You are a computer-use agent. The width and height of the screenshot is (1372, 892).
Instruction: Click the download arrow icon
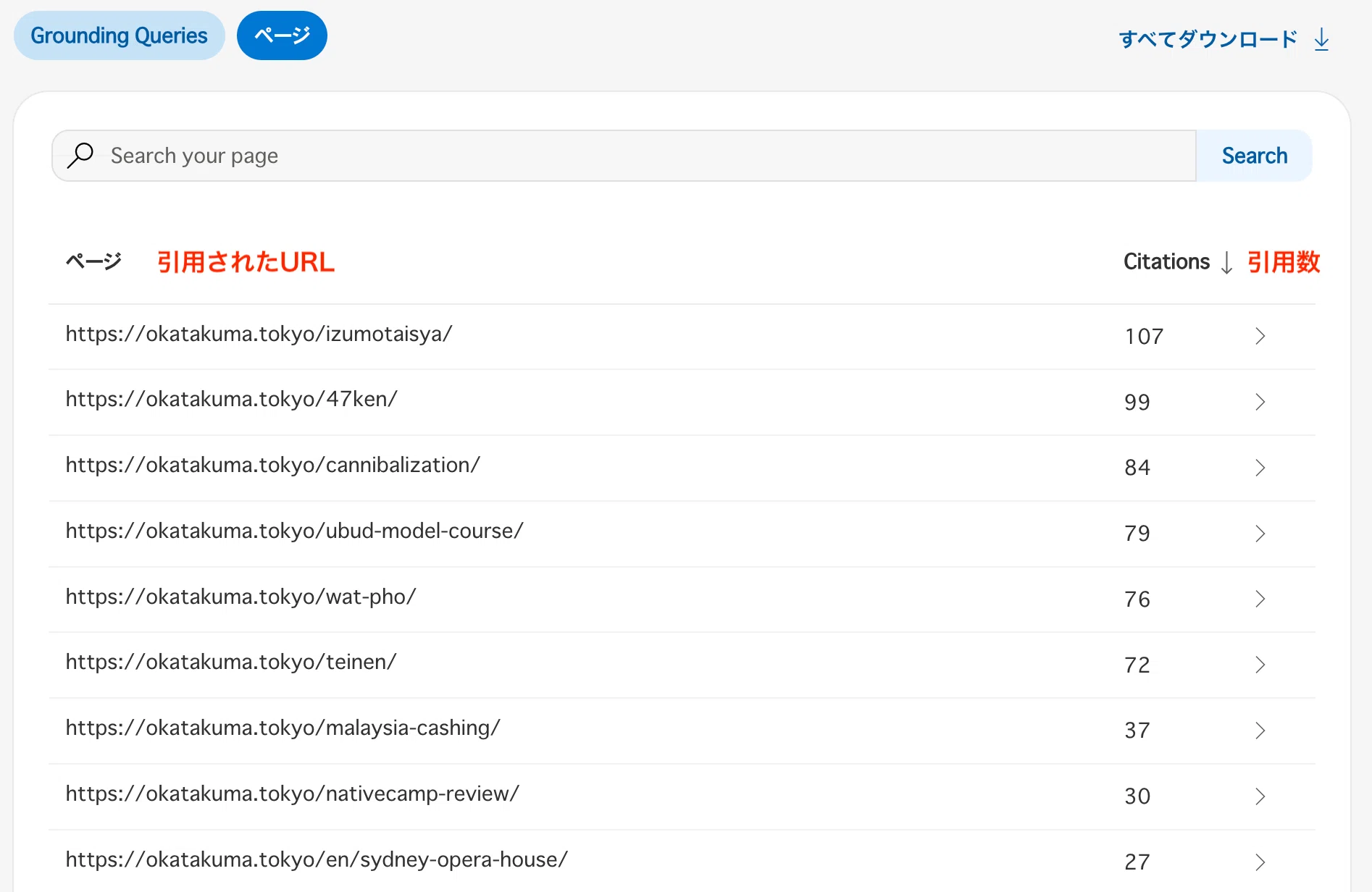(x=1321, y=39)
